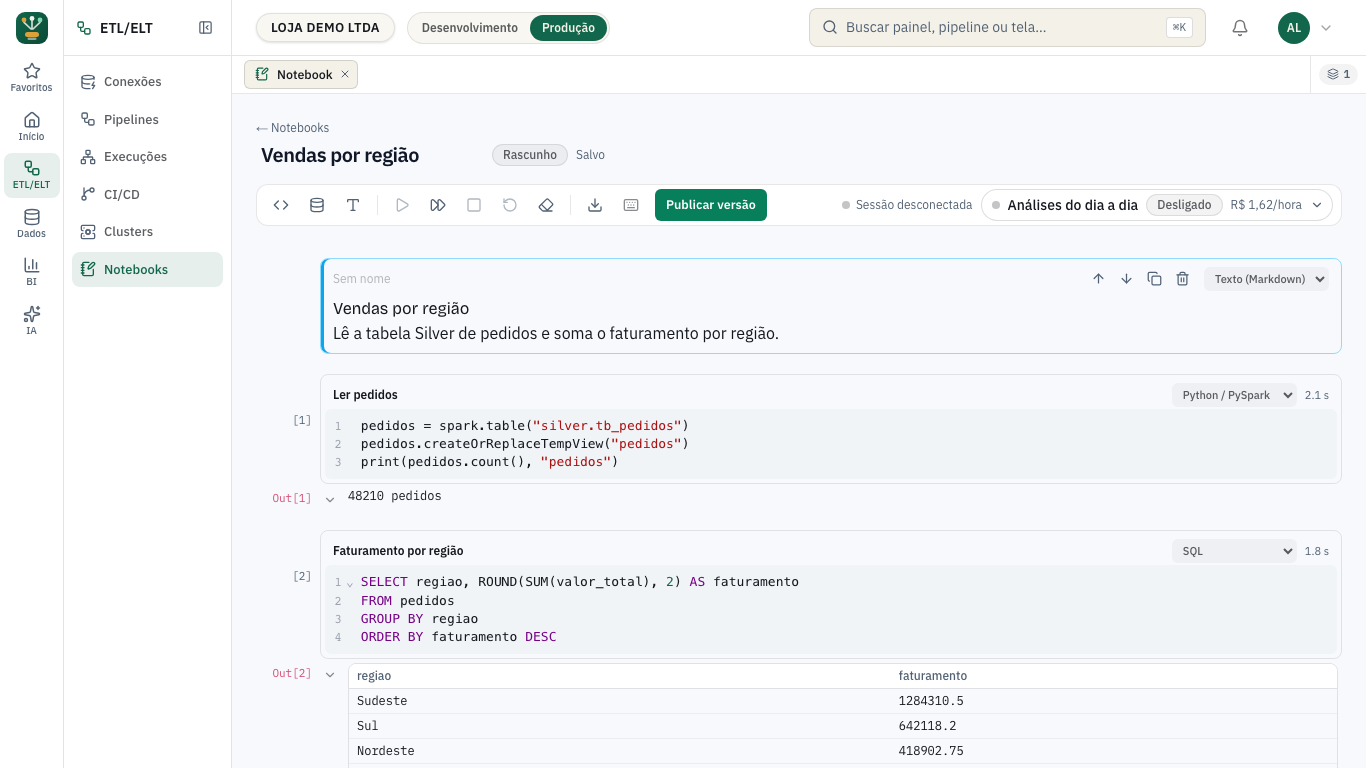
Task: Click the Rascunho status badge
Action: (x=530, y=155)
